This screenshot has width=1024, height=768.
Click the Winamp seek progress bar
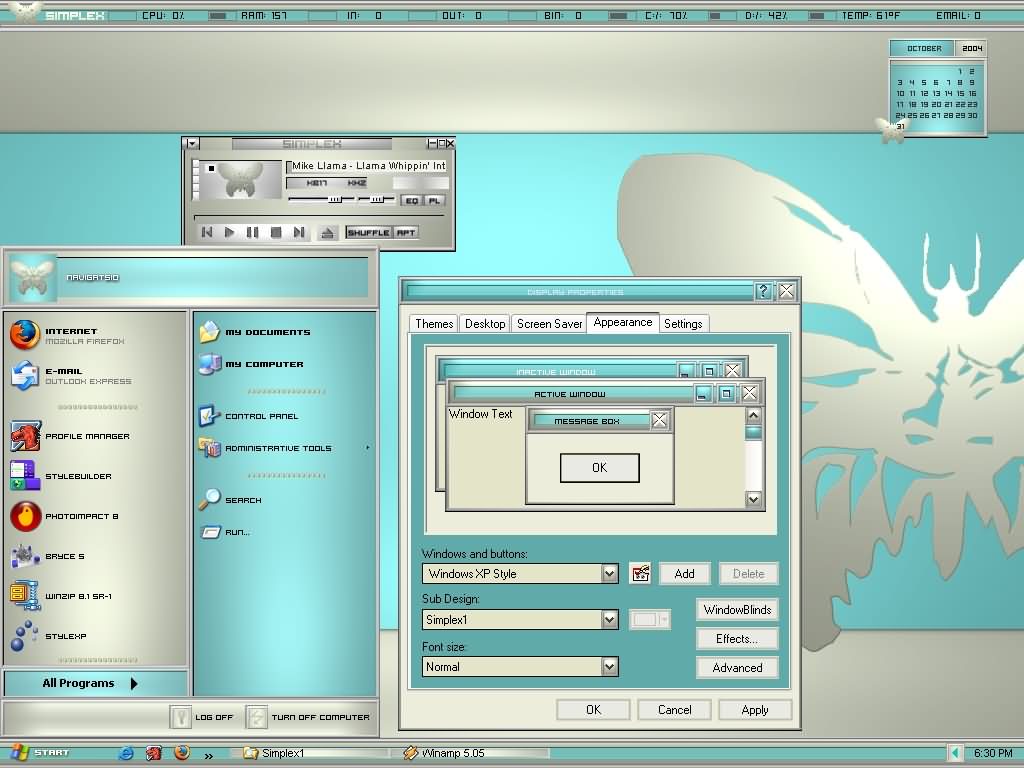tap(319, 215)
